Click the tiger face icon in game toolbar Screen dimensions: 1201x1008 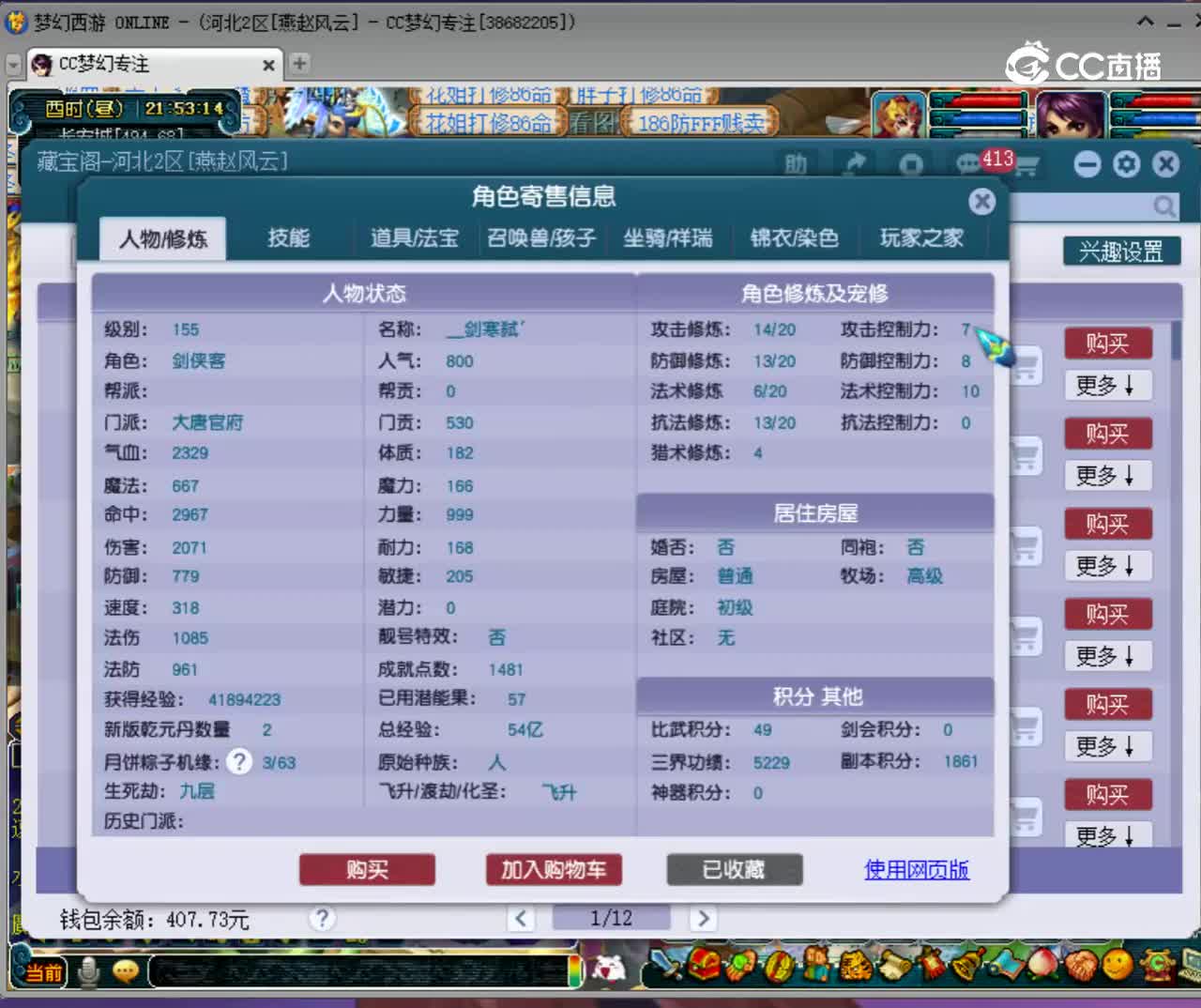click(x=855, y=964)
